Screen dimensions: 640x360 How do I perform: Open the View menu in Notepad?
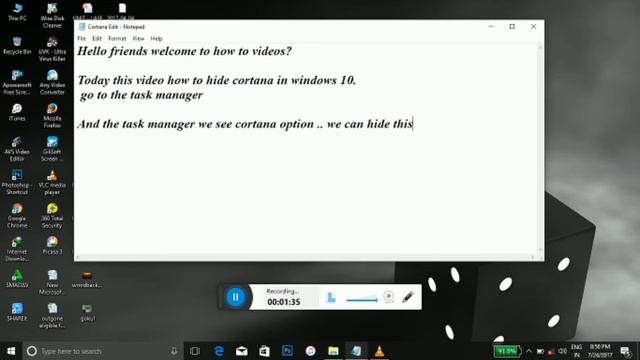[x=138, y=38]
